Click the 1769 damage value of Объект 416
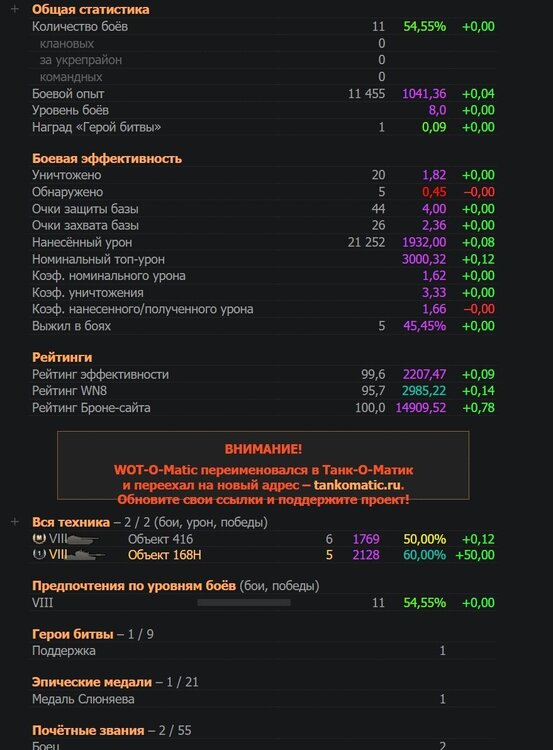 pyautogui.click(x=366, y=539)
